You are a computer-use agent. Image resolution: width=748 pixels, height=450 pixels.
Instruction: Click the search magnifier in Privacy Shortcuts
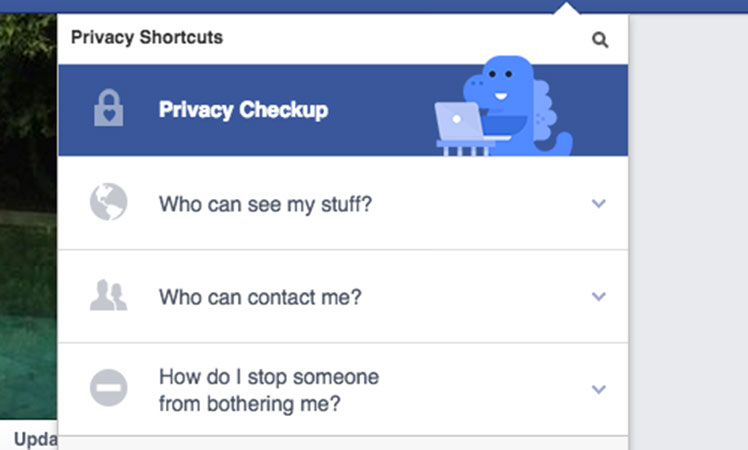[x=600, y=40]
